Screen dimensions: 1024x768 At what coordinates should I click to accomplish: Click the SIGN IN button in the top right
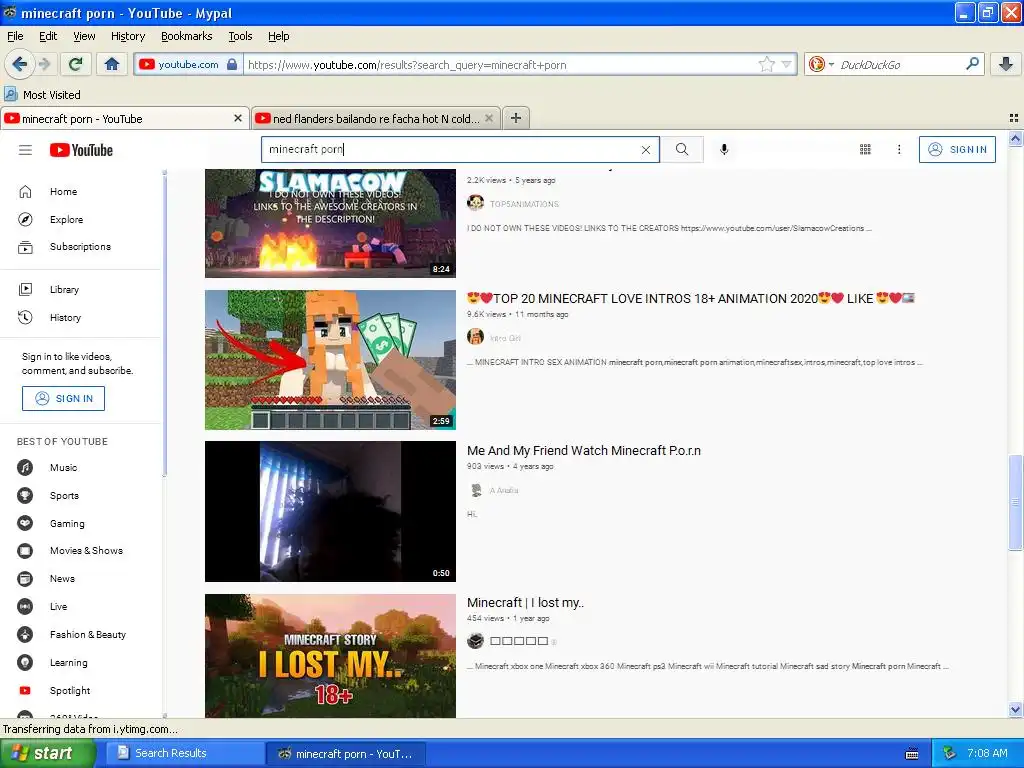(x=957, y=150)
